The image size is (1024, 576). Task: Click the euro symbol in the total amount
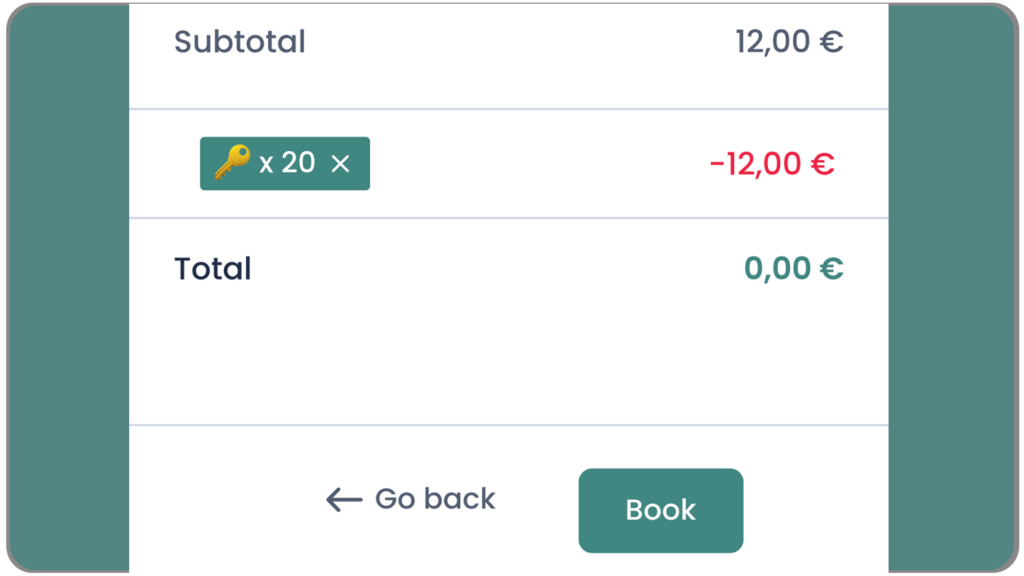click(x=831, y=269)
